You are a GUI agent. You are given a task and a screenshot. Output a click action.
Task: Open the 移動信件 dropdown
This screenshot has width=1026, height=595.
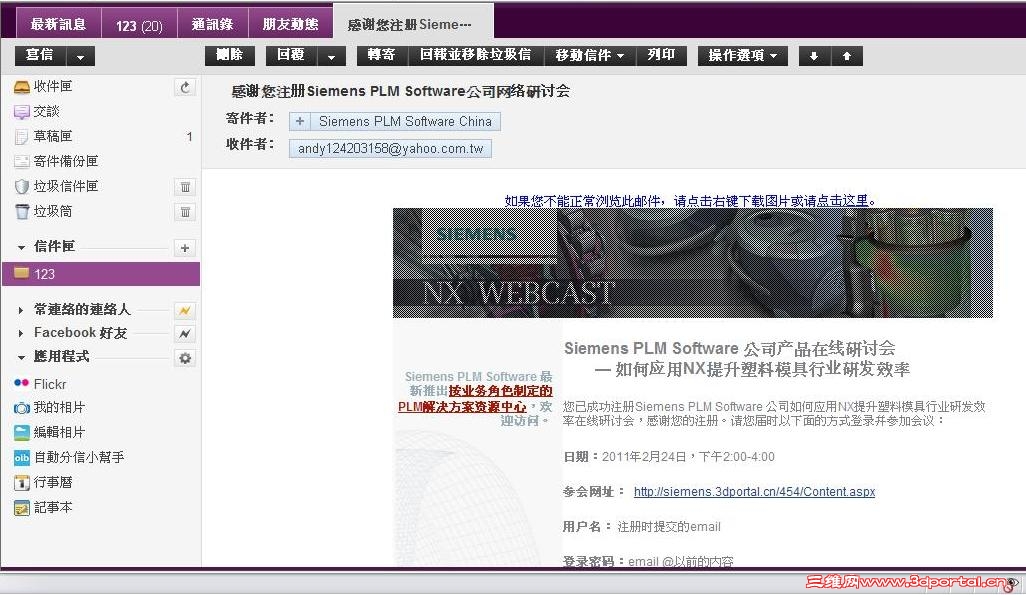[590, 56]
